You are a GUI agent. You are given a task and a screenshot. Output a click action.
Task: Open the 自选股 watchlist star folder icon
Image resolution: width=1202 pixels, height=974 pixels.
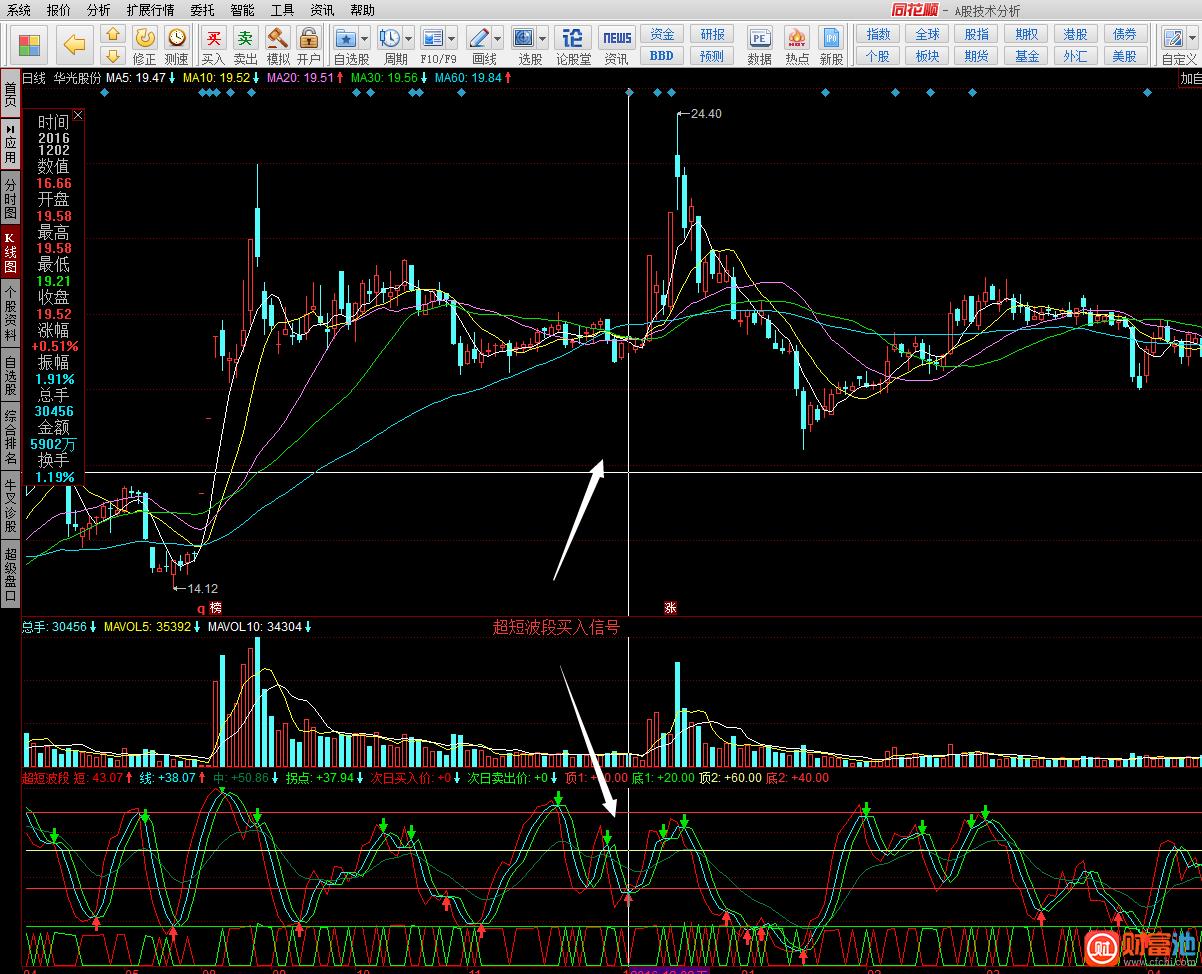pyautogui.click(x=346, y=38)
